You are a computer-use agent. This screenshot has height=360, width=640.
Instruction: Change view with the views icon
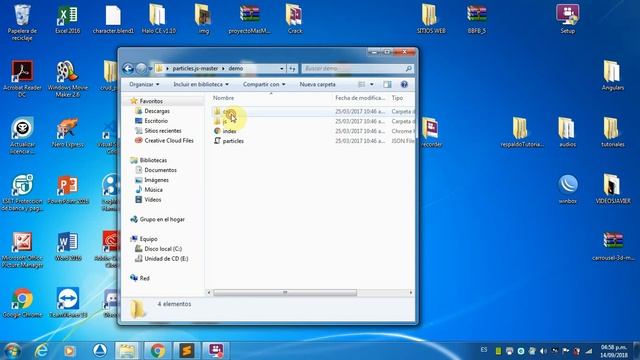362,84
